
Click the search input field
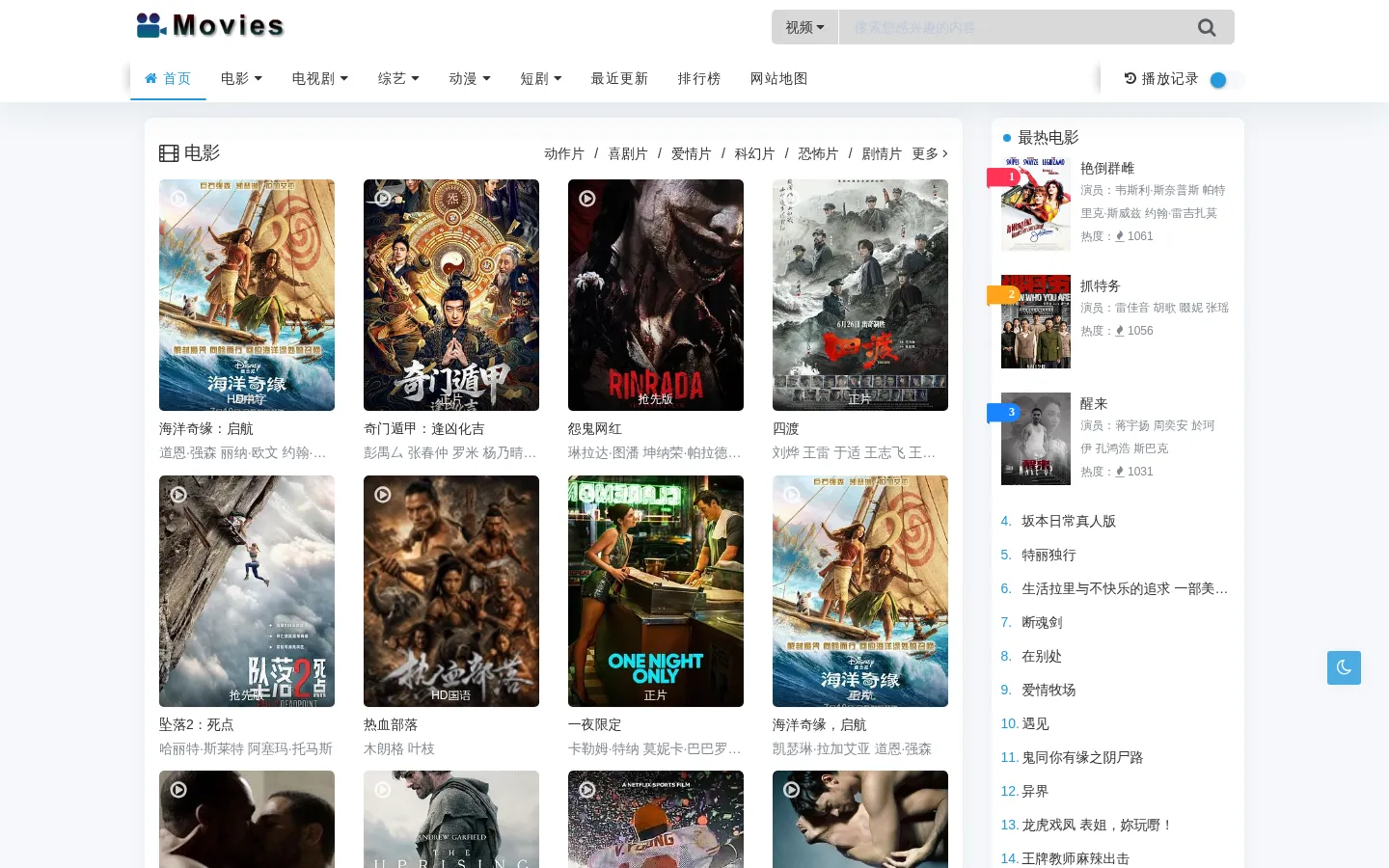(1013, 27)
